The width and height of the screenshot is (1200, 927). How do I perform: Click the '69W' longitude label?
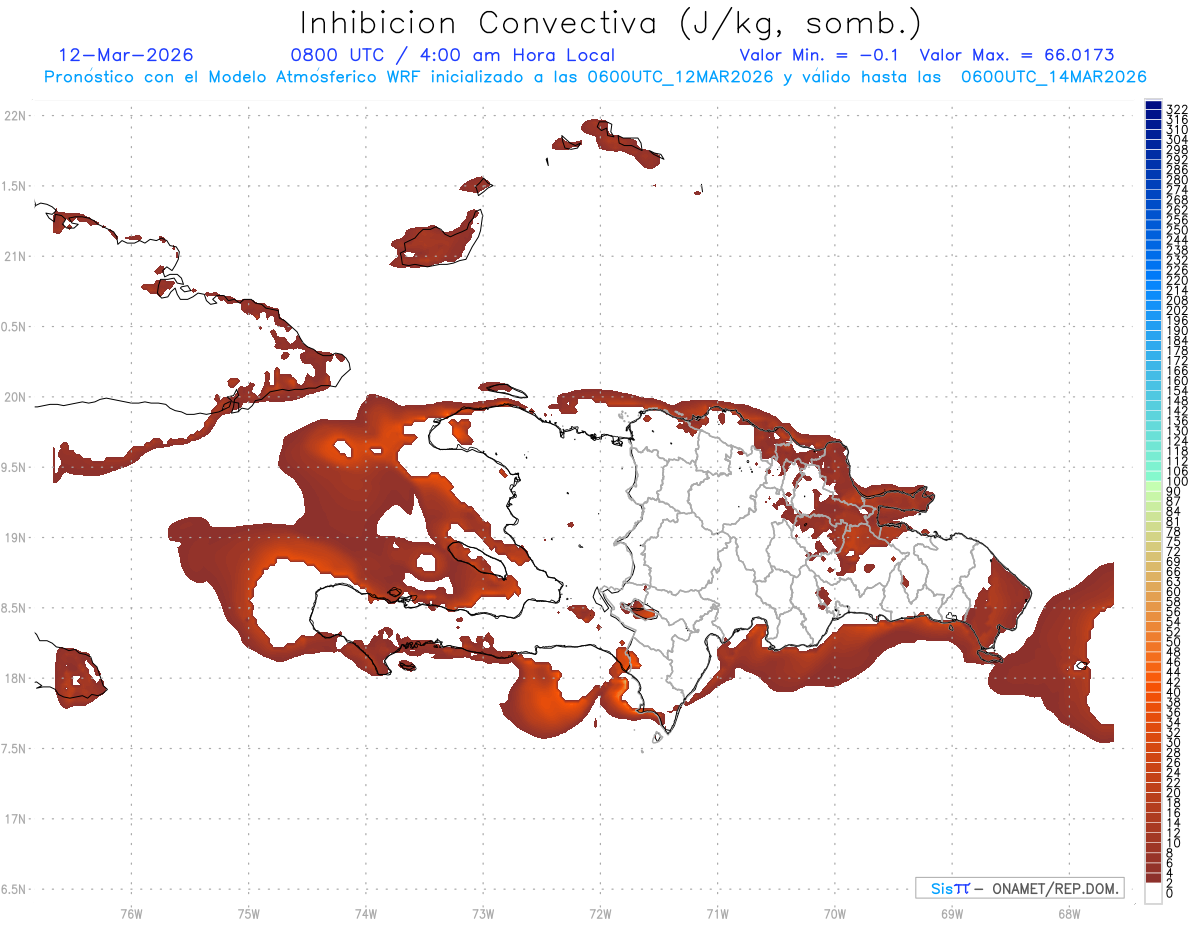951,913
